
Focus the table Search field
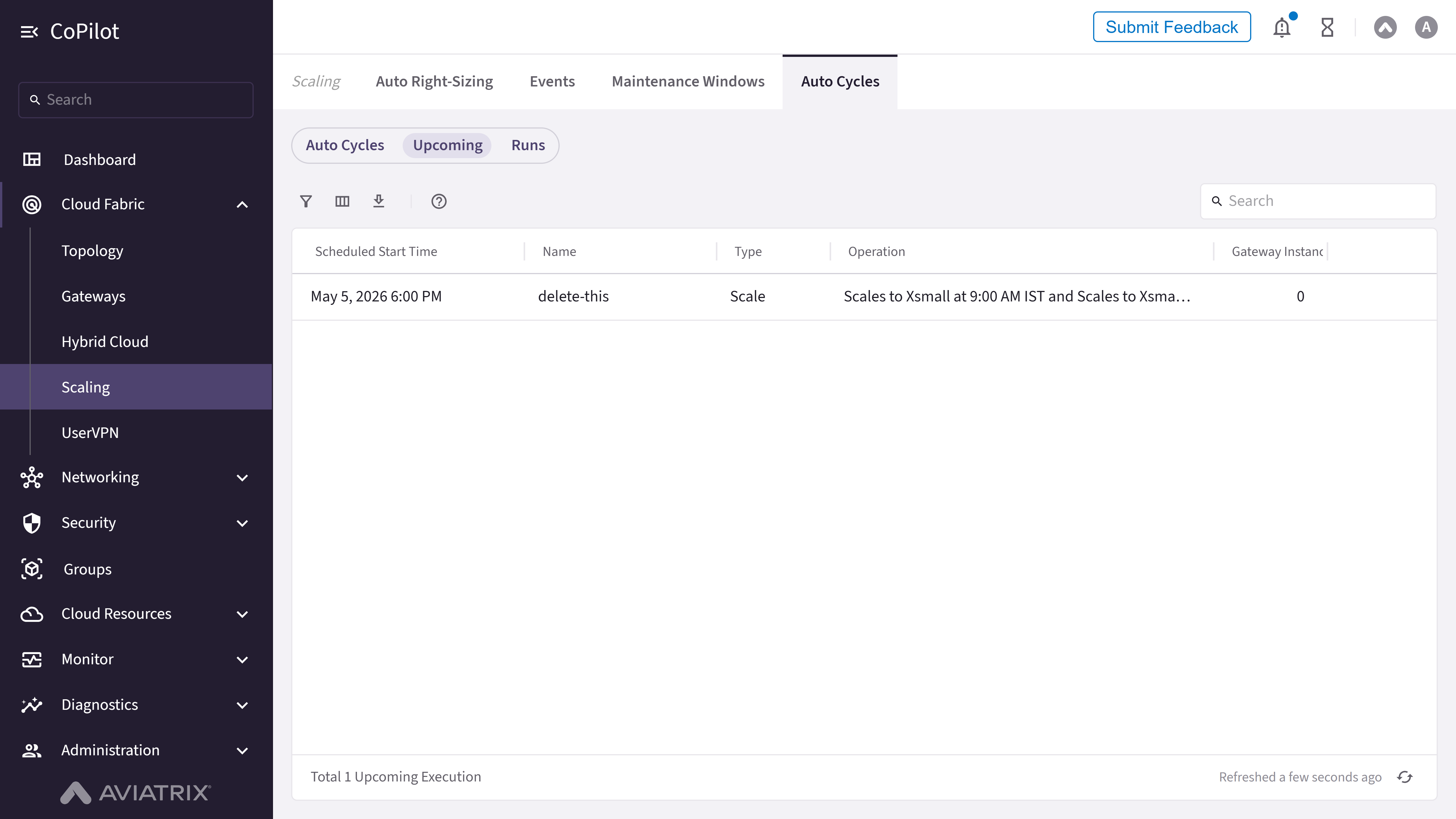1318,201
